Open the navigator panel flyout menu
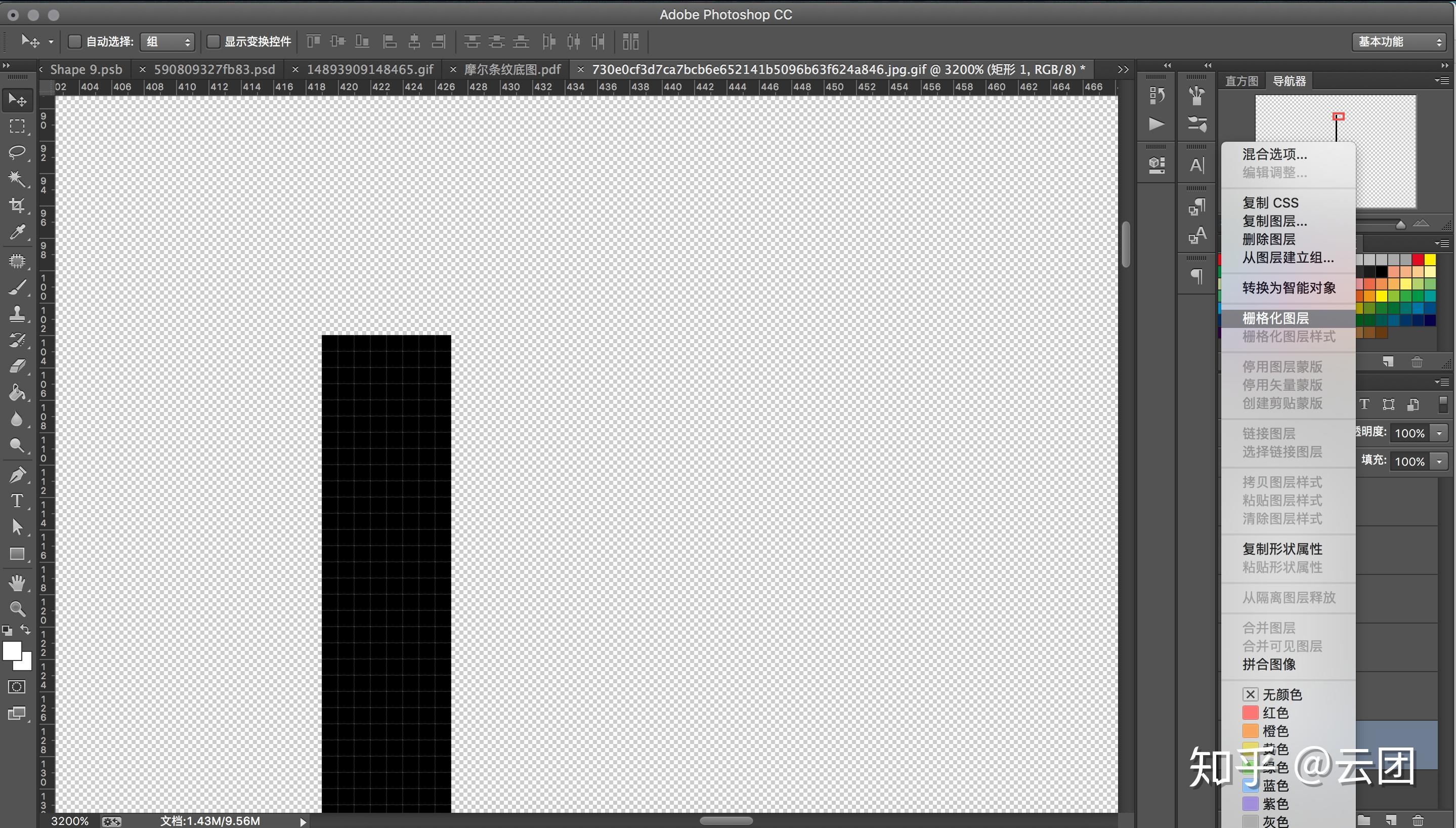This screenshot has height=828, width=1456. pos(1441,81)
